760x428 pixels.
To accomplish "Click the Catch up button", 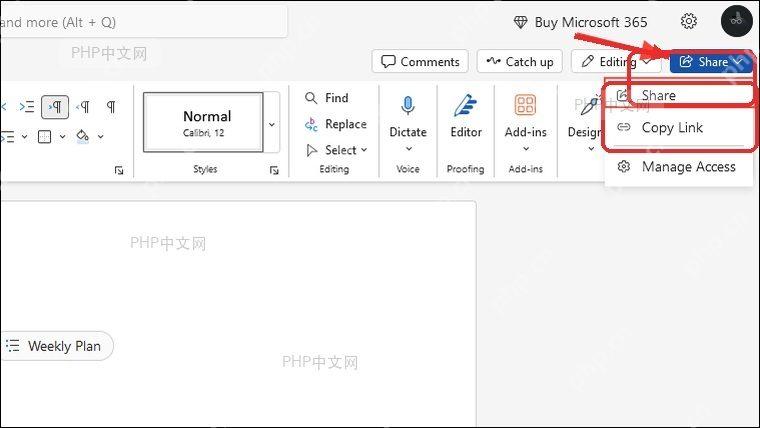I will (x=520, y=62).
